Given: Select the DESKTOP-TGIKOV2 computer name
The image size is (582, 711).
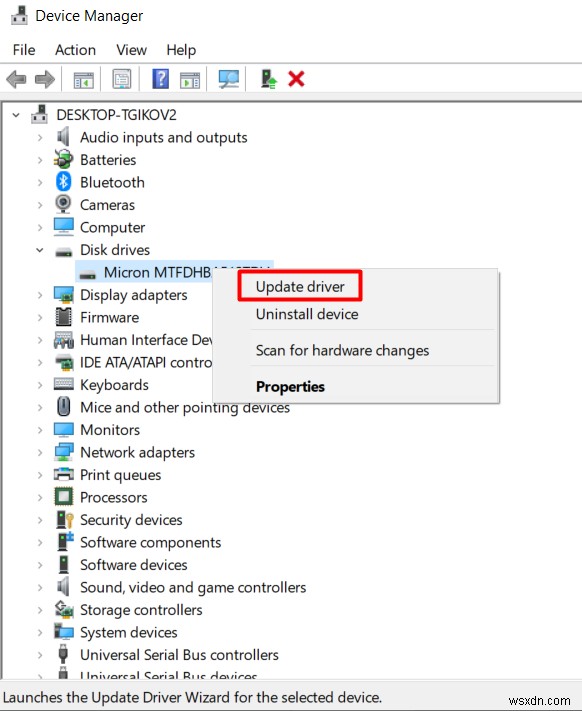Looking at the screenshot, I should 116,115.
